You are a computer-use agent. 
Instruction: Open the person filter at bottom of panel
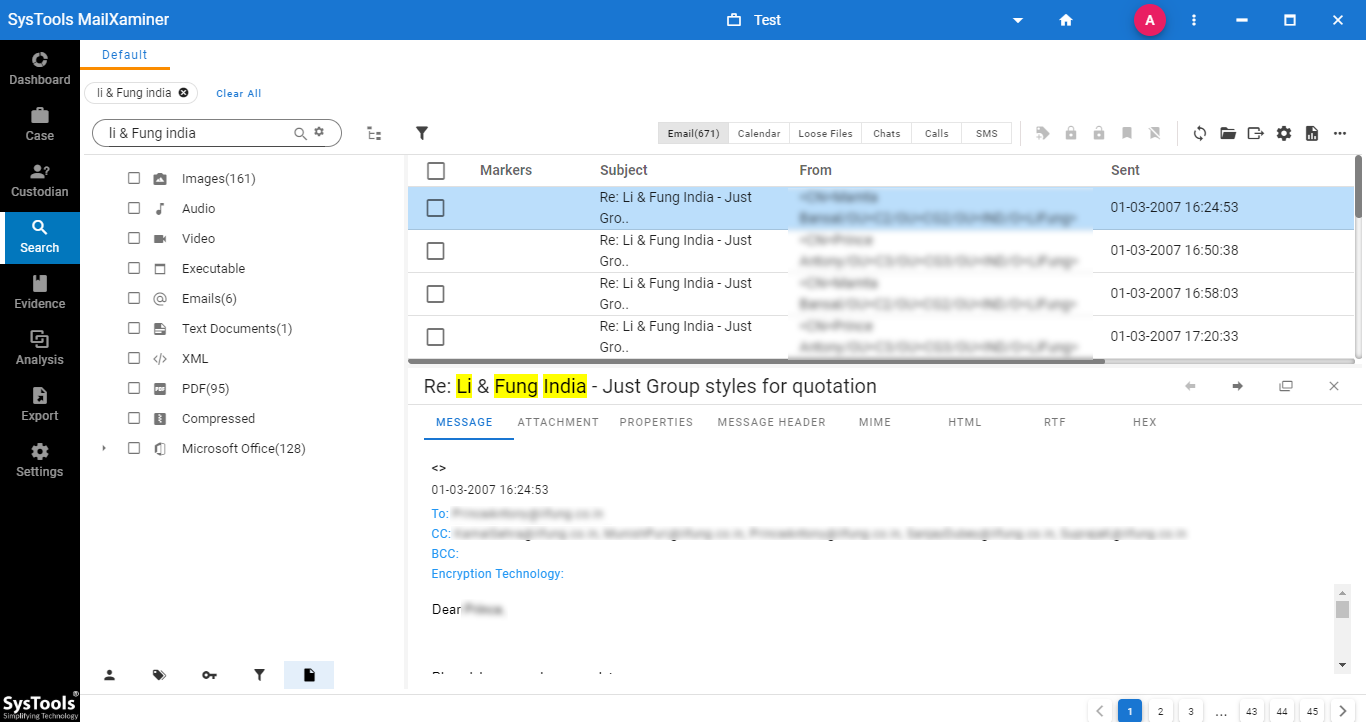coord(109,675)
